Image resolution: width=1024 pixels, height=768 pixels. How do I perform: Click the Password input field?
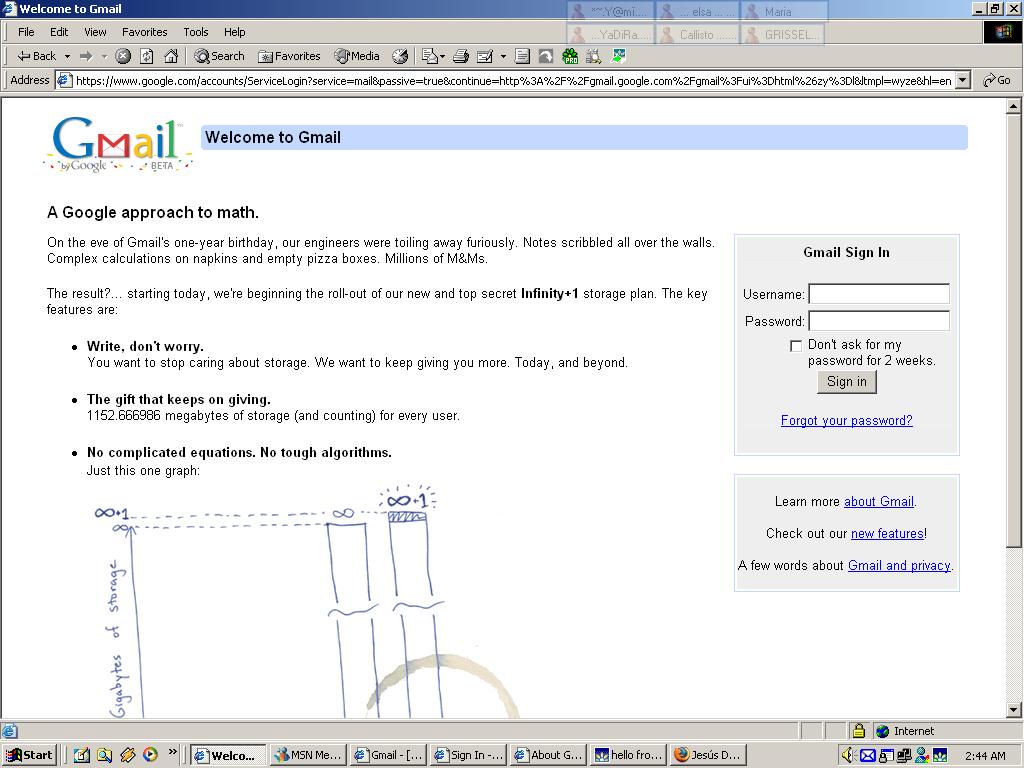coord(879,321)
